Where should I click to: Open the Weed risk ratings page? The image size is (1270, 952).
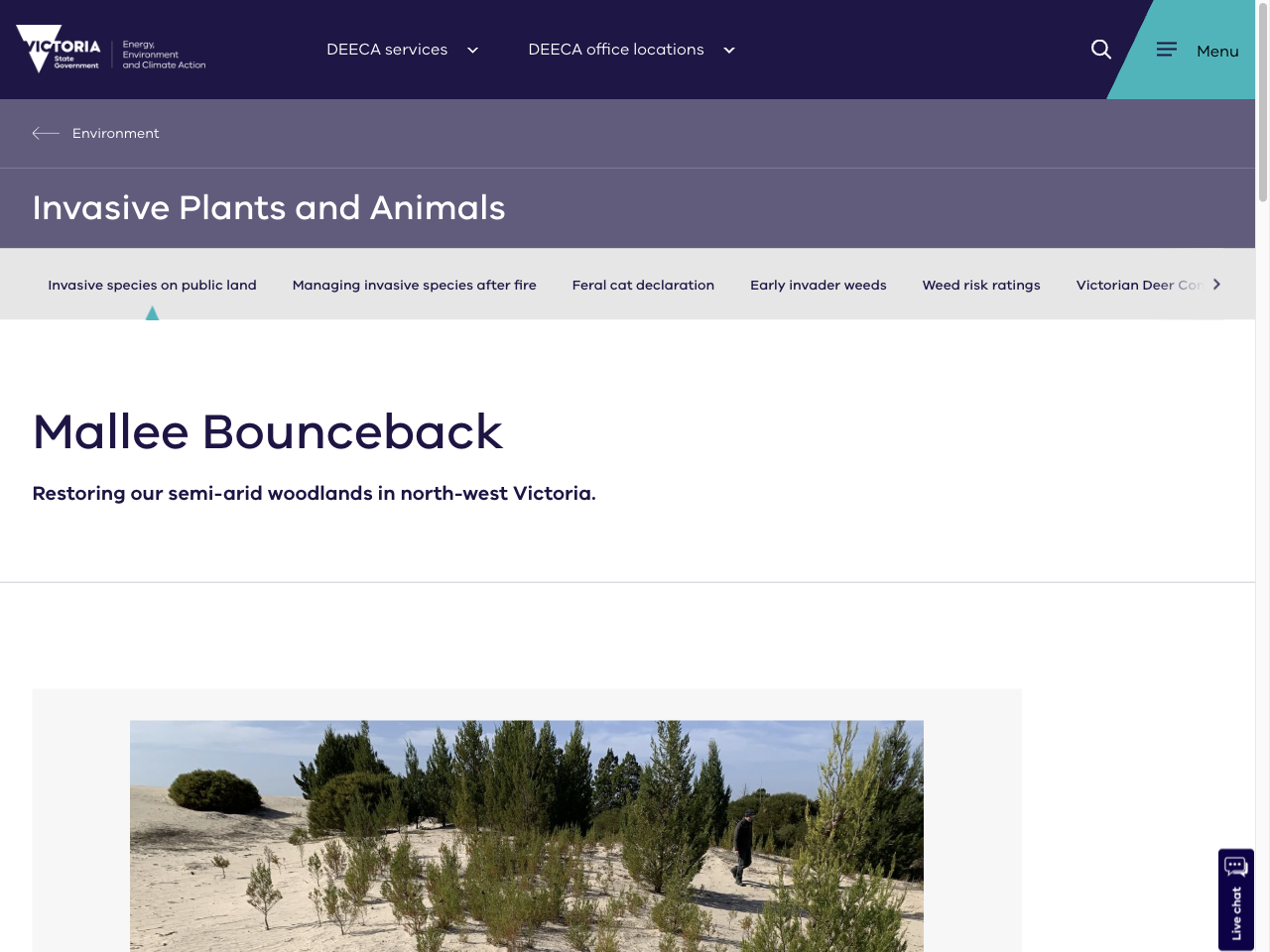tap(981, 285)
